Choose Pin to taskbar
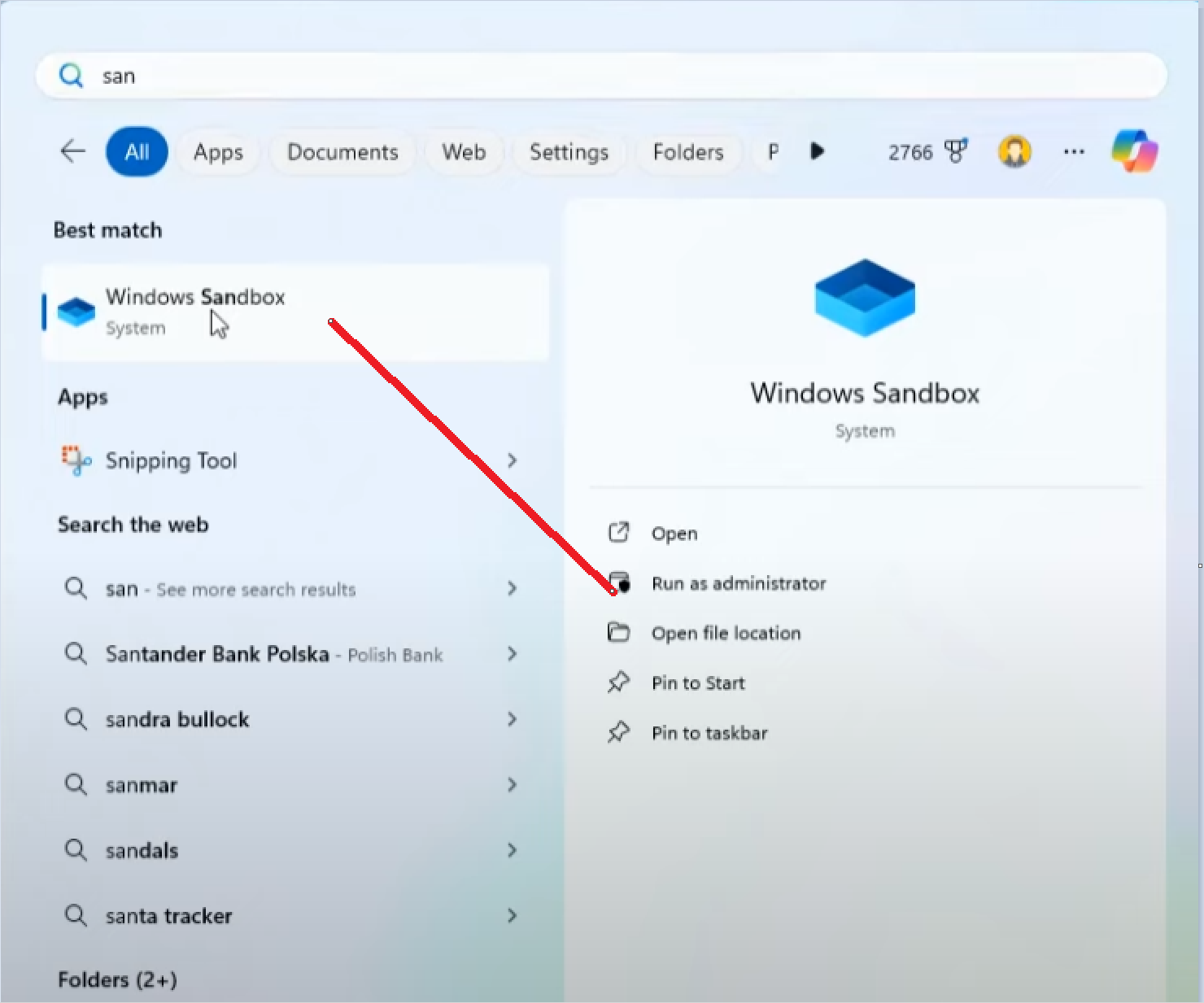The height and width of the screenshot is (1003, 1204). [x=709, y=733]
